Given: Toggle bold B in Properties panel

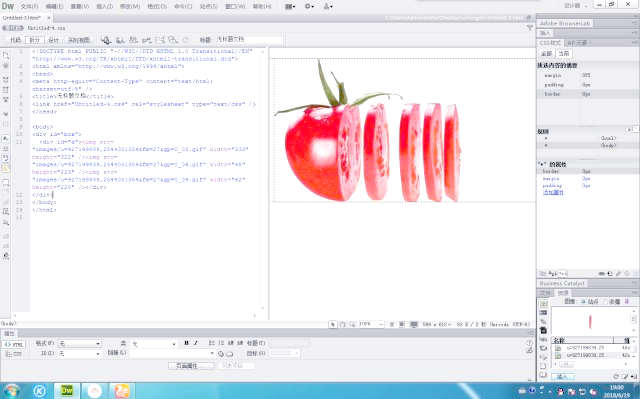Looking at the screenshot, I should pyautogui.click(x=186, y=343).
